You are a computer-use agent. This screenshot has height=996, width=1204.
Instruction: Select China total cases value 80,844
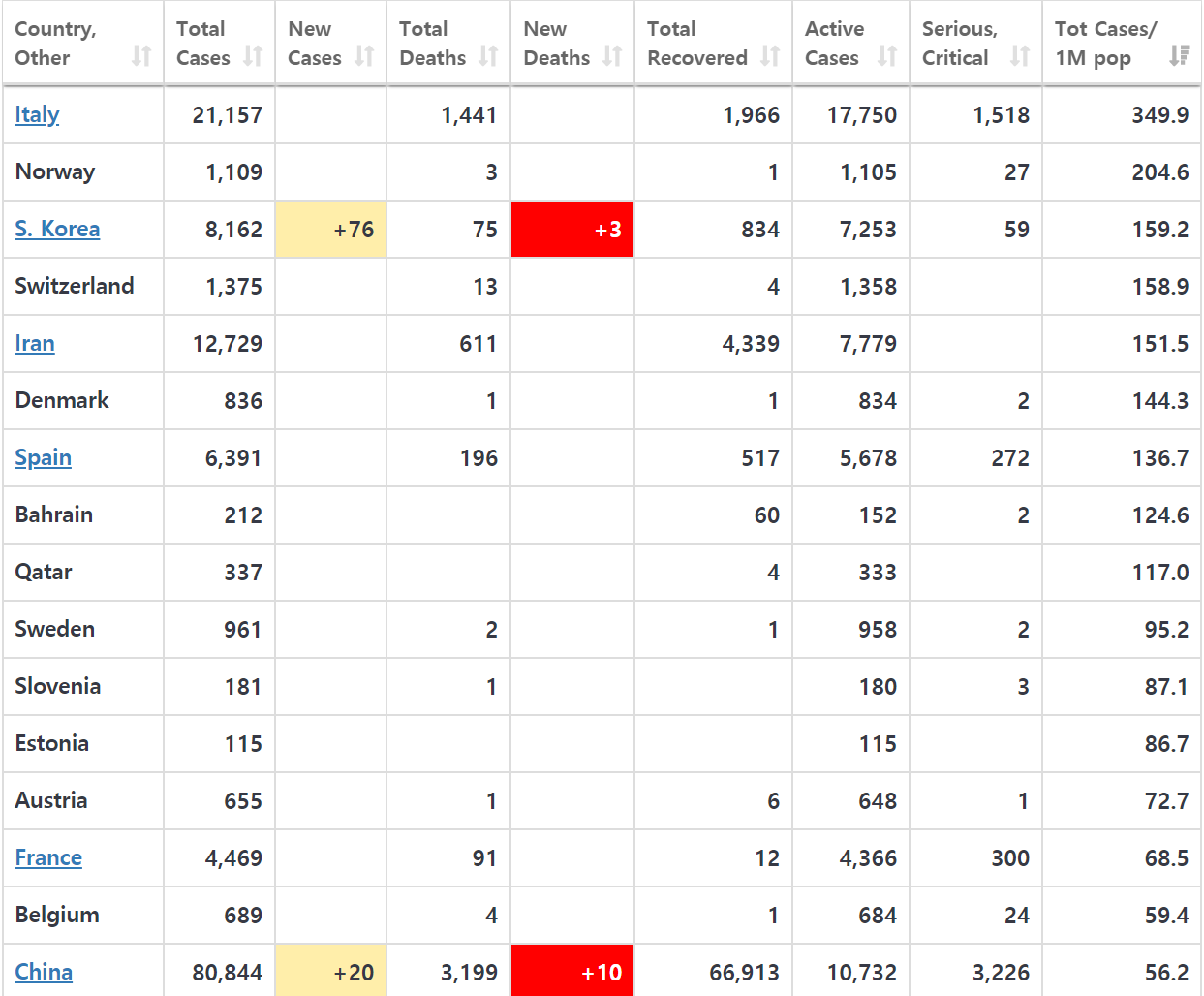click(x=228, y=973)
